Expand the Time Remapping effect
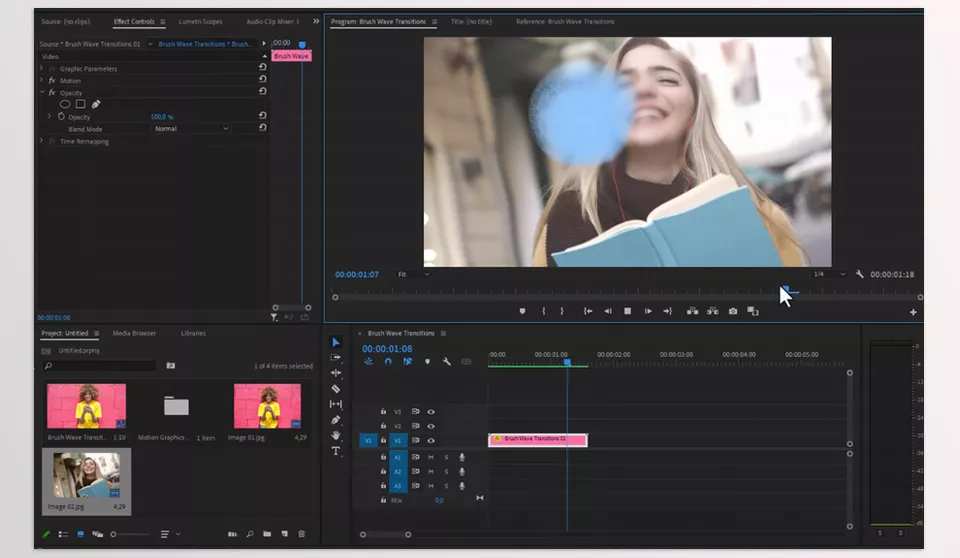 click(42, 141)
